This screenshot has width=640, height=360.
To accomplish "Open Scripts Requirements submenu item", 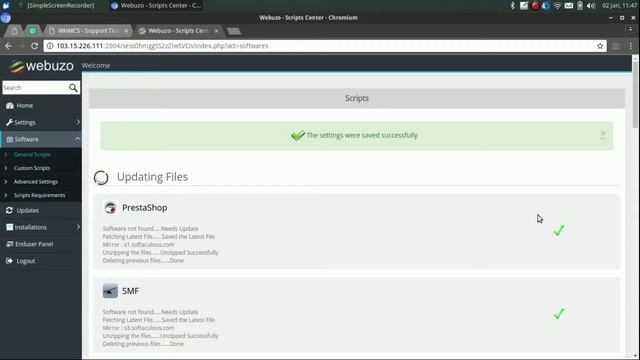I will (x=39, y=195).
